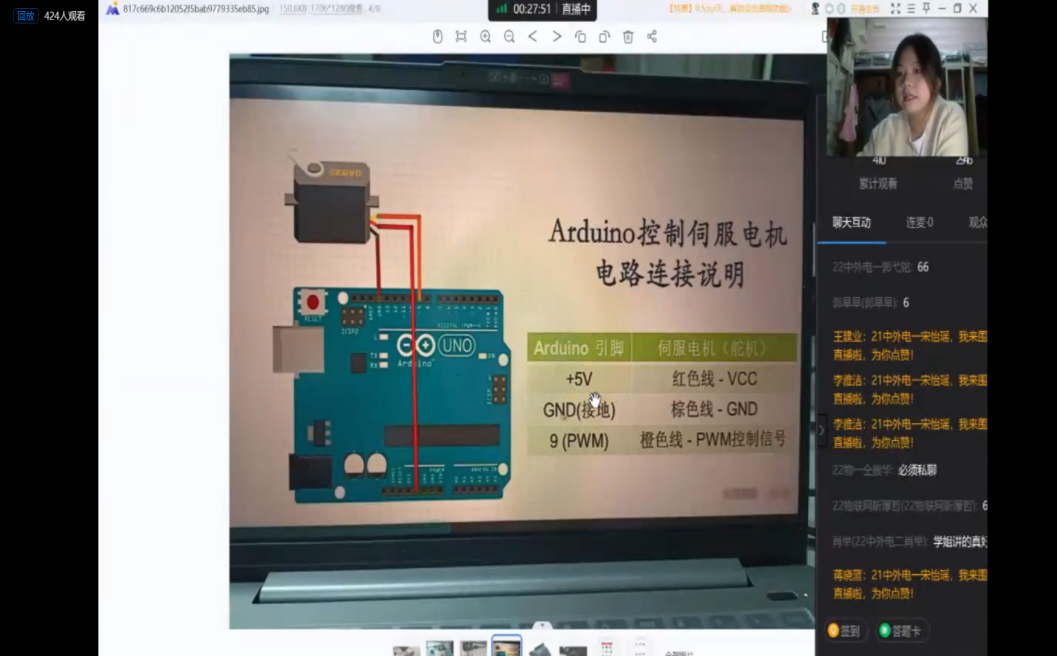The width and height of the screenshot is (1057, 656).
Task: Click the '9 (PWM)' table cell
Action: coord(579,441)
